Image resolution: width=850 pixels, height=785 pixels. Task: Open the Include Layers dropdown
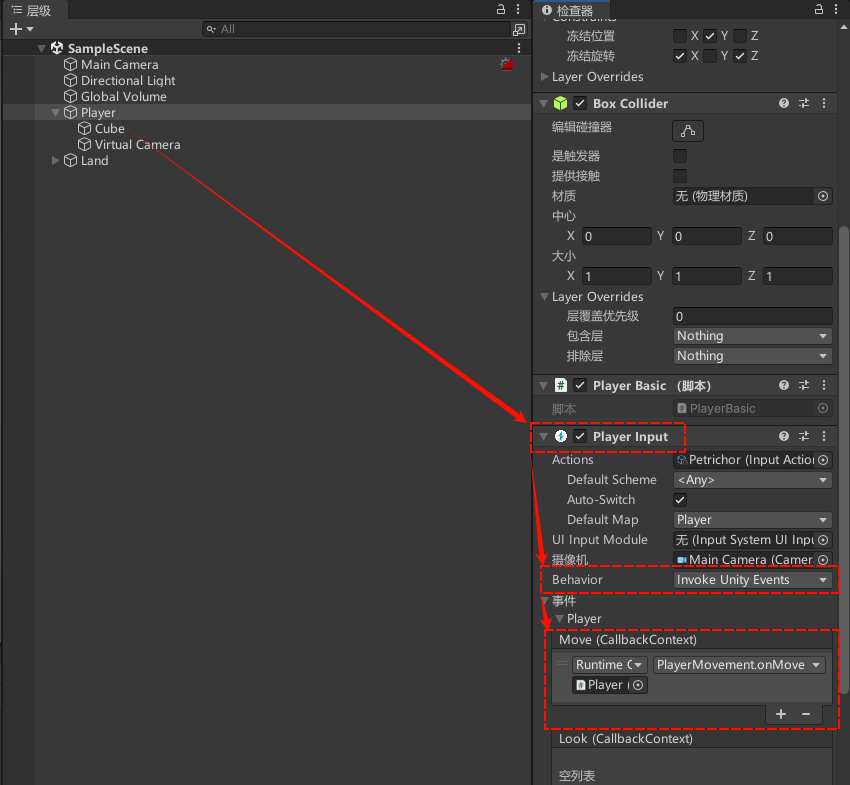click(x=752, y=336)
